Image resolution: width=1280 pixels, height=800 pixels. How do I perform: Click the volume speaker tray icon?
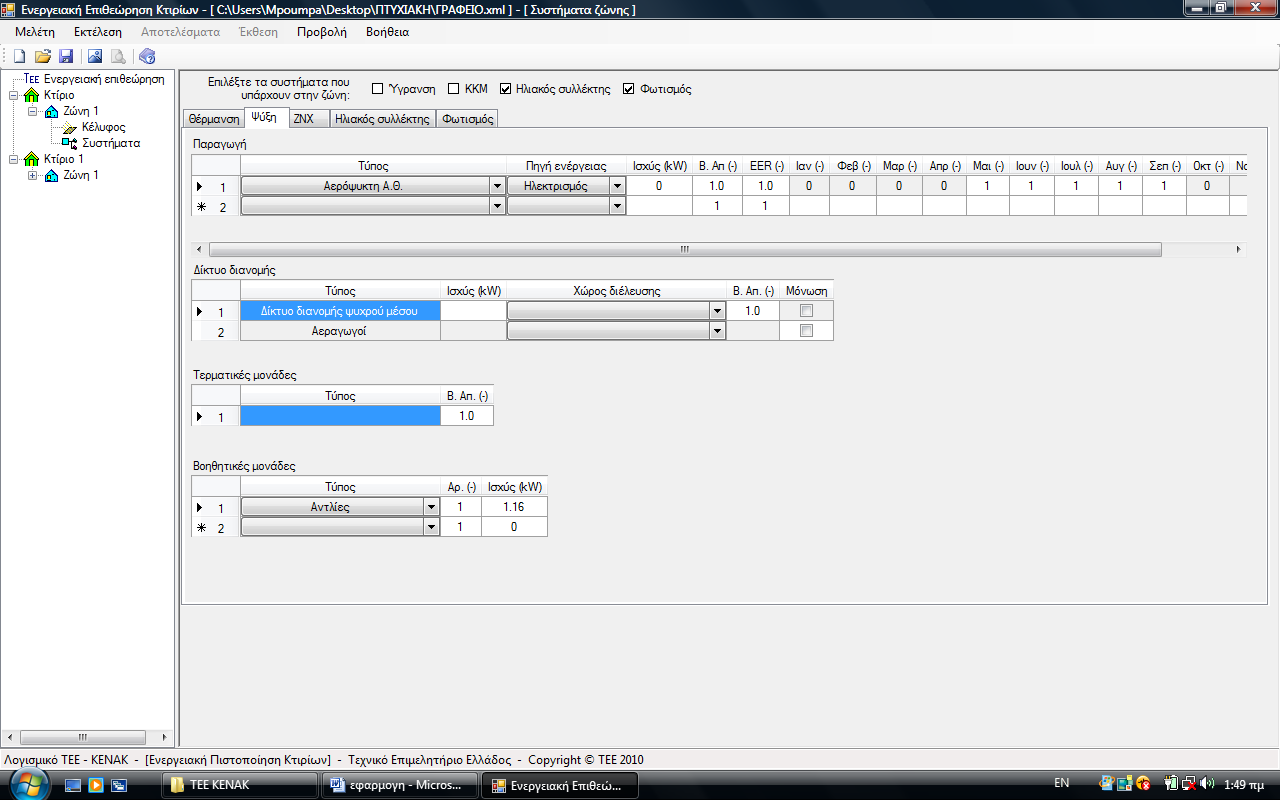pos(1207,784)
